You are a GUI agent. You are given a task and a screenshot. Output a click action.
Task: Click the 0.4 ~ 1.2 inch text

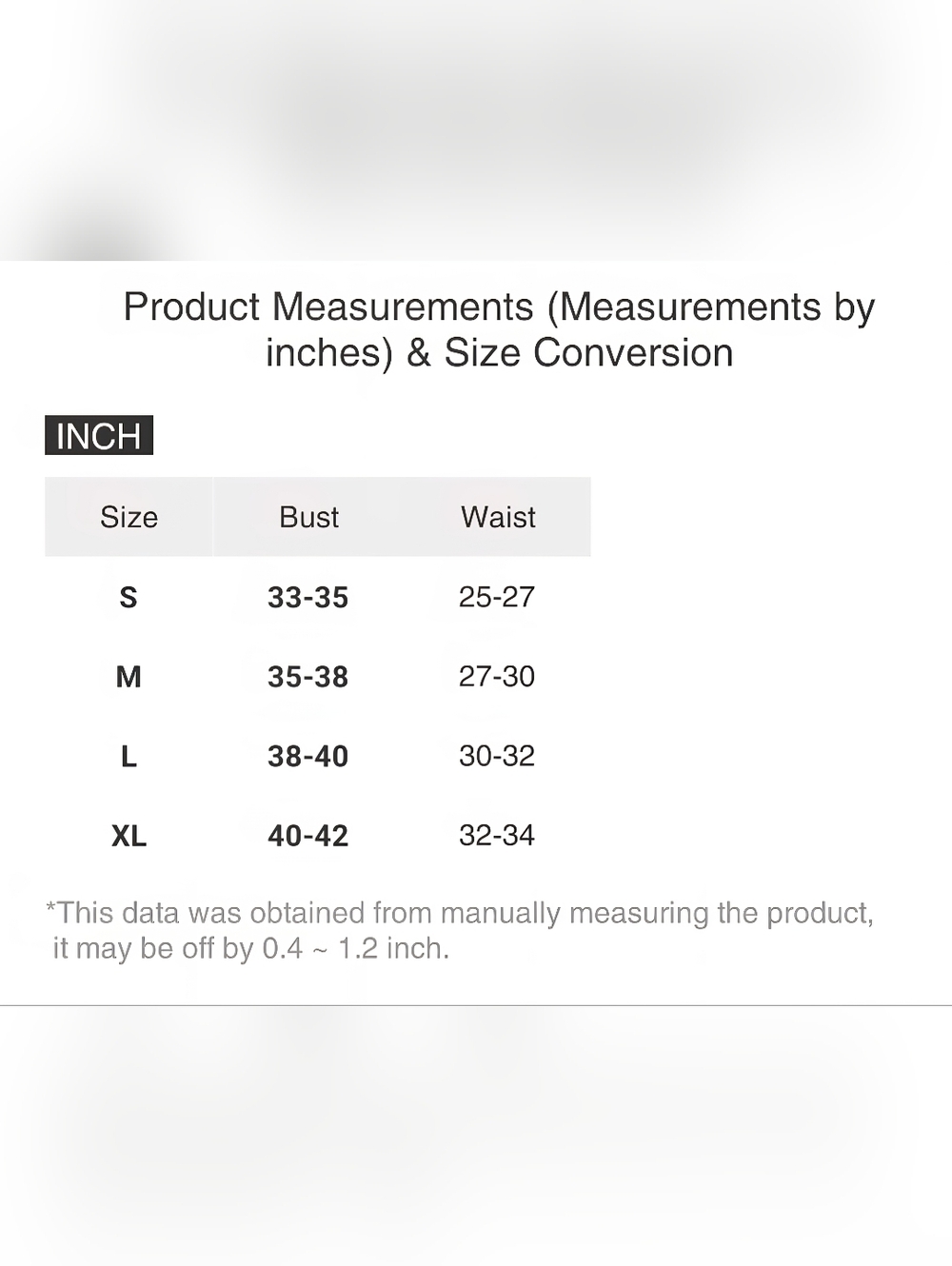(355, 948)
